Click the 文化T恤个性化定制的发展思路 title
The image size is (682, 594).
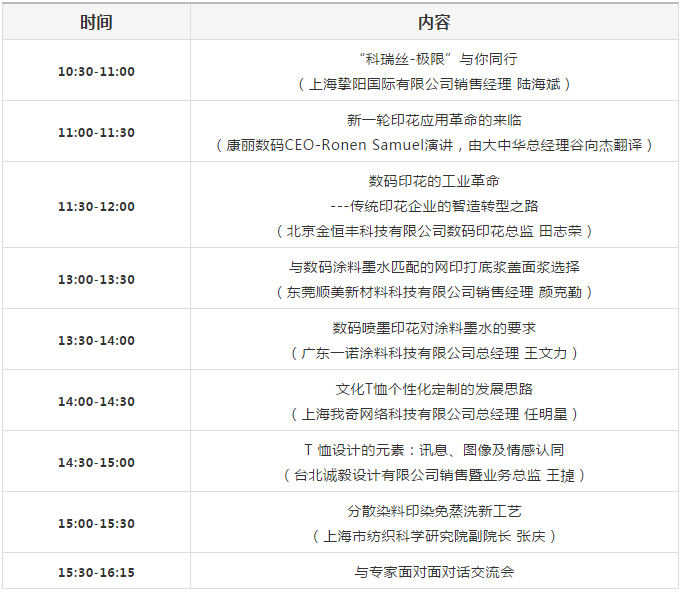point(434,389)
